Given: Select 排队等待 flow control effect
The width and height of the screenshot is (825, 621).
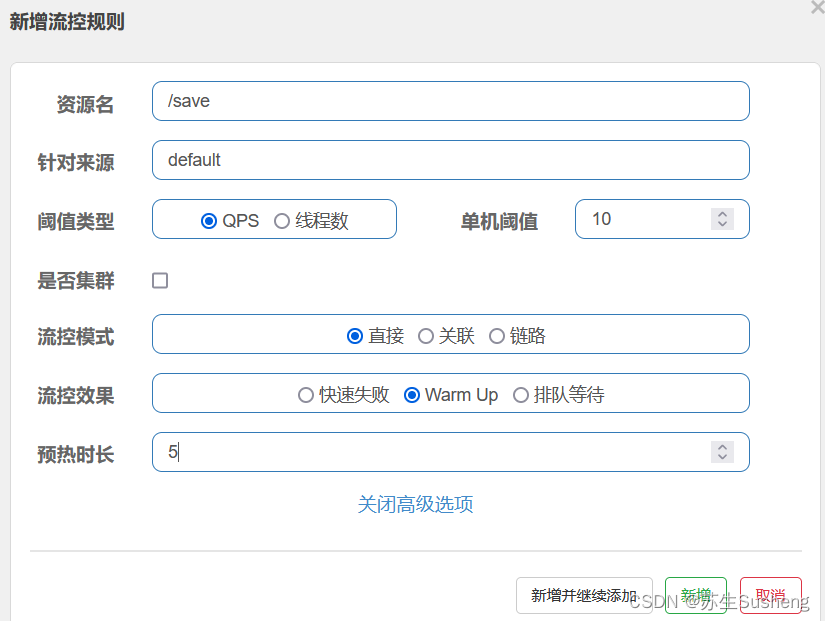Looking at the screenshot, I should [x=521, y=395].
